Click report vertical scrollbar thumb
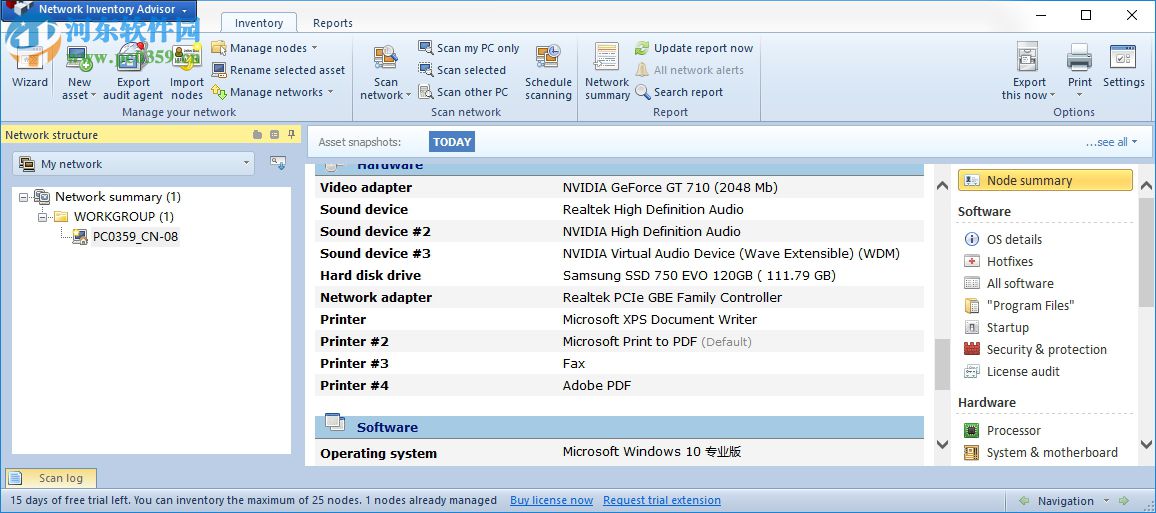 click(942, 365)
